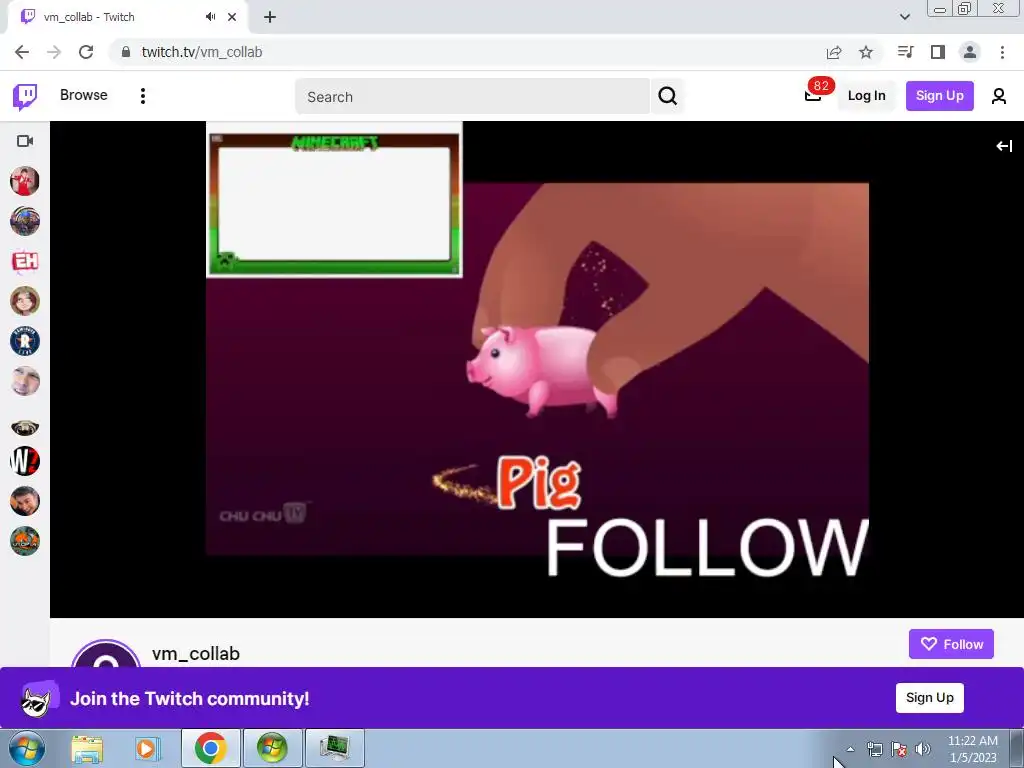Image resolution: width=1024 pixels, height=768 pixels.
Task: Click the twitch.tv/vm_collab address bar
Action: (202, 52)
